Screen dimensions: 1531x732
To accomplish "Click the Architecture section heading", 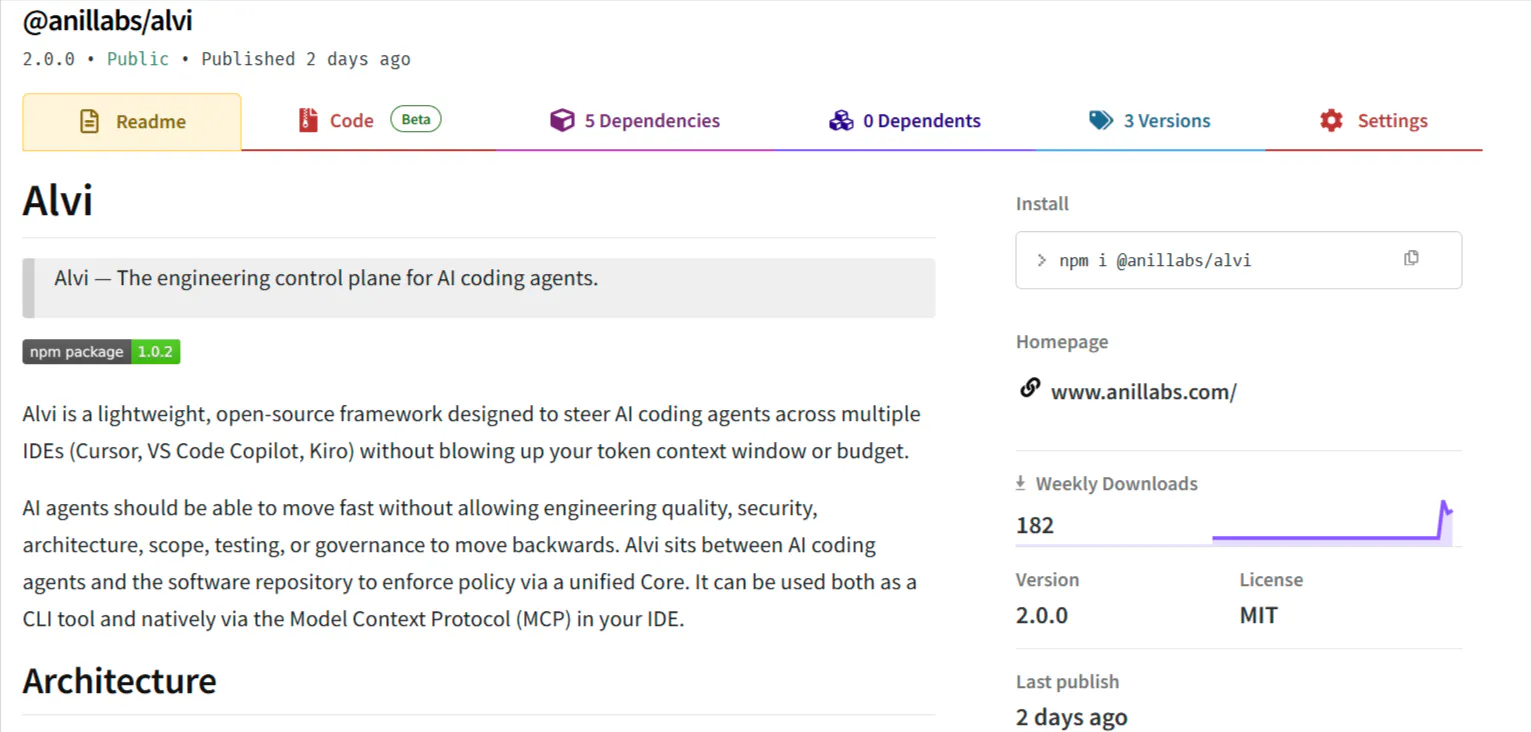I will click(120, 681).
